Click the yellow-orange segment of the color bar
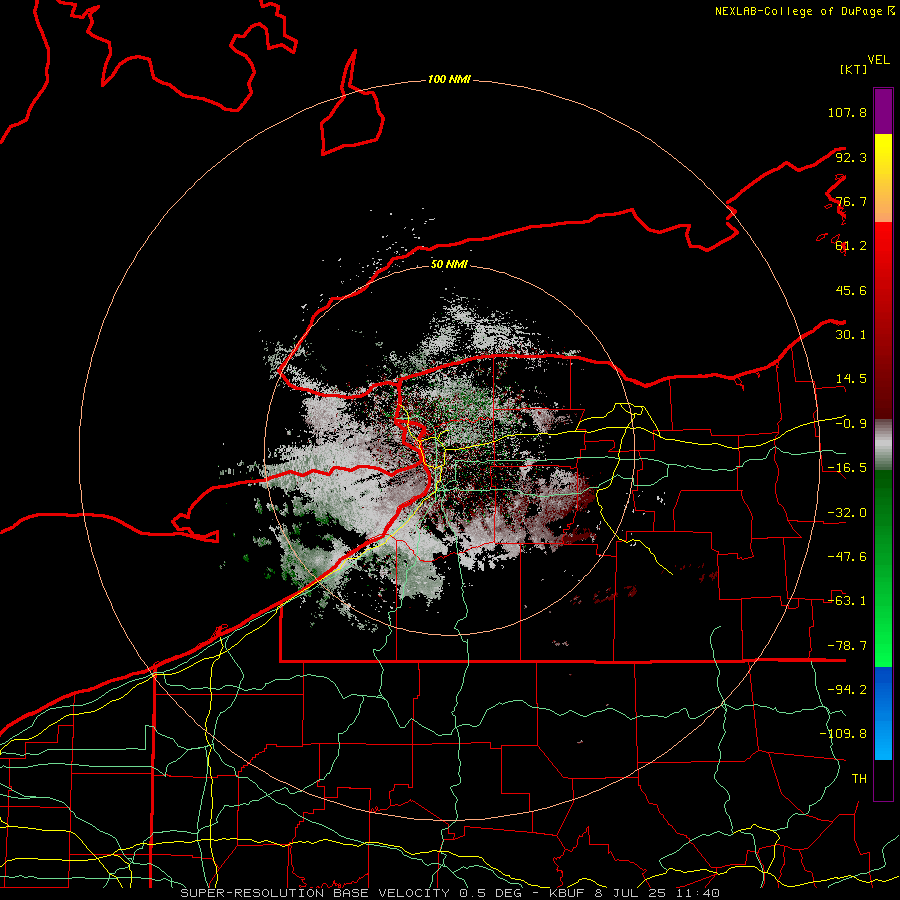The width and height of the screenshot is (900, 900). pos(883,178)
